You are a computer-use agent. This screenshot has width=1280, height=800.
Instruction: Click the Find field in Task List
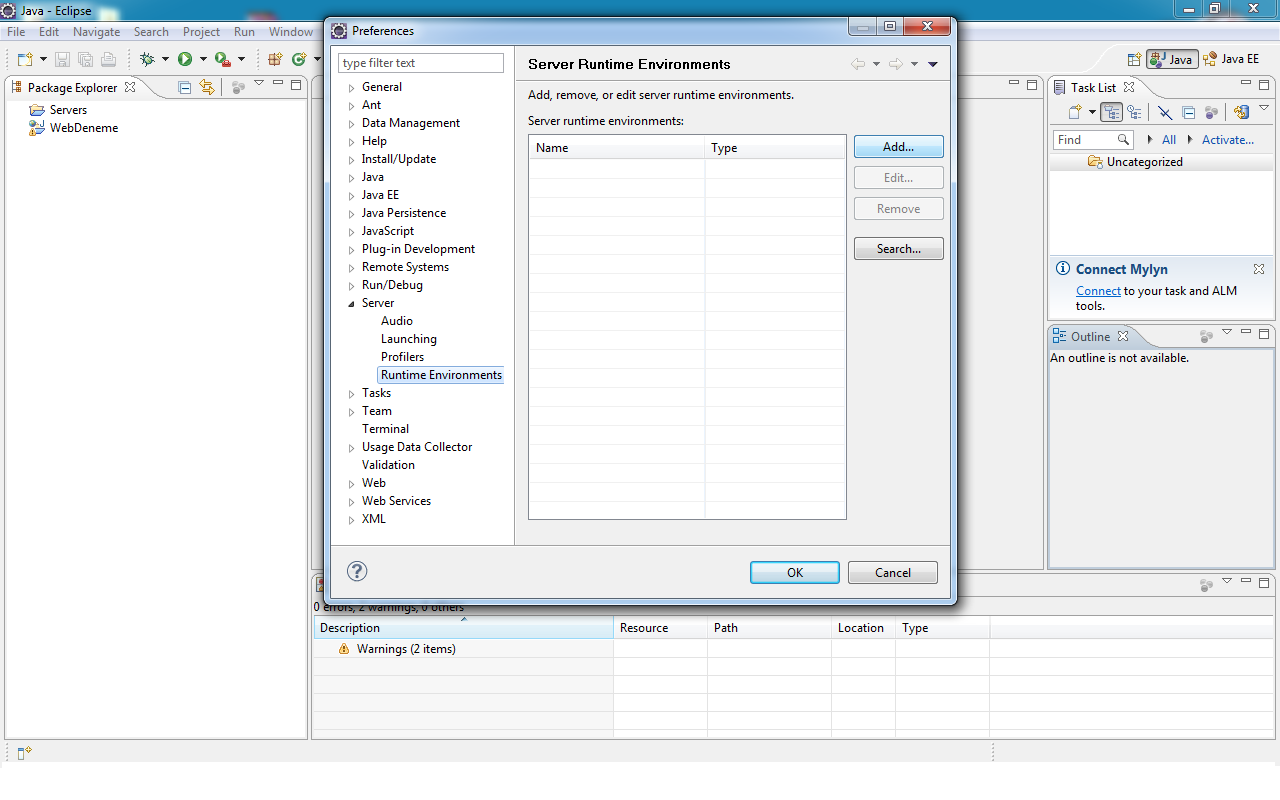point(1092,140)
